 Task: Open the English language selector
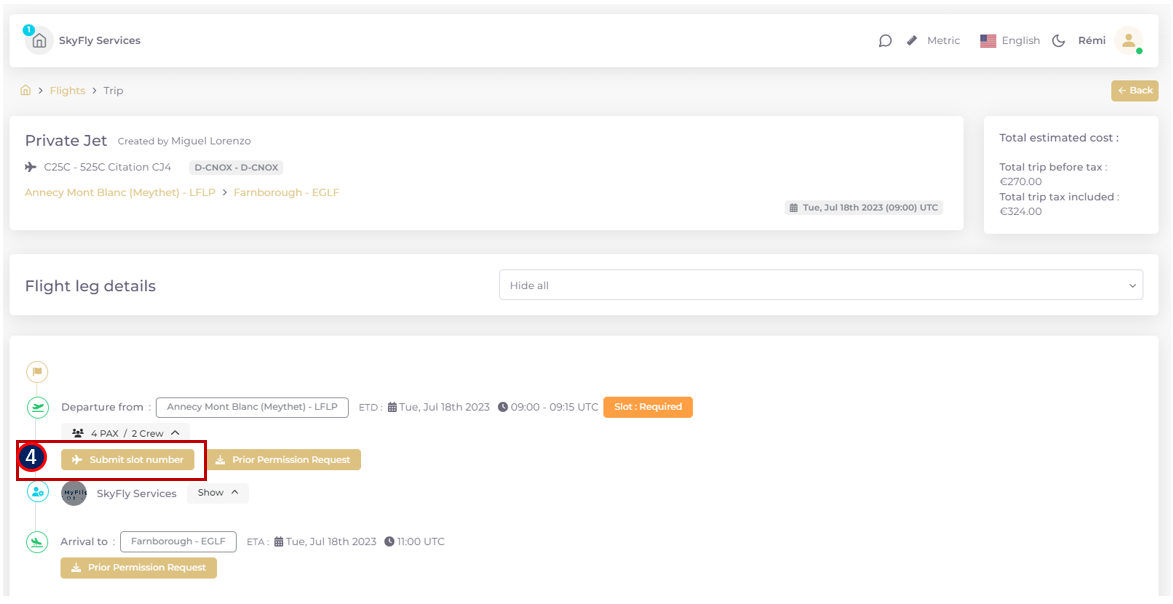coord(1010,41)
